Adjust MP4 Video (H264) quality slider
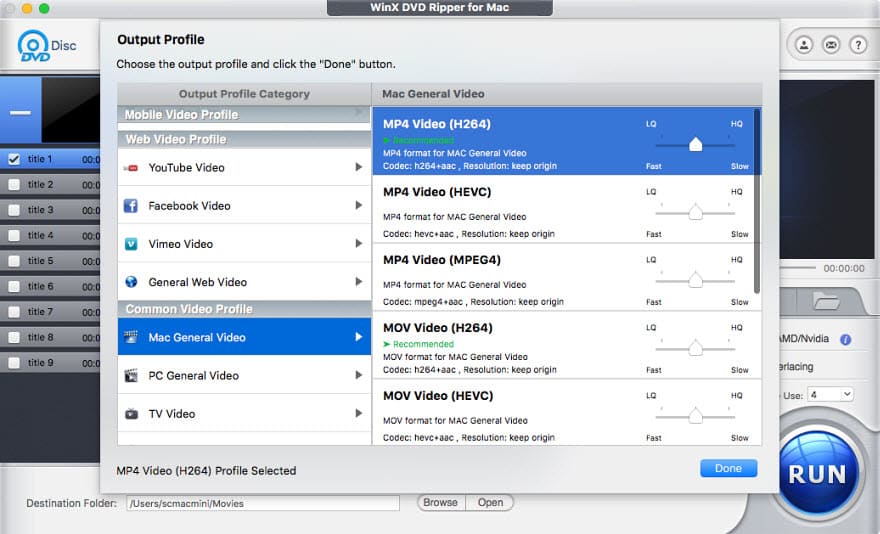The width and height of the screenshot is (880, 534). click(x=695, y=145)
